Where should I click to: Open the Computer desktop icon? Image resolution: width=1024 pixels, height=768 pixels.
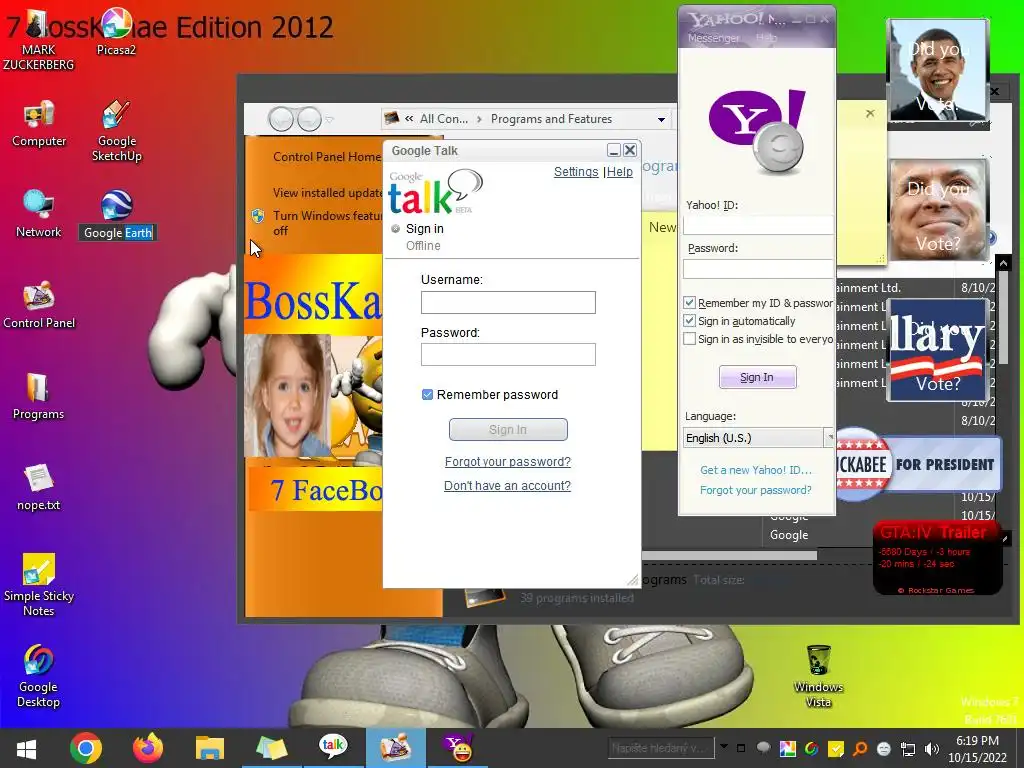click(39, 124)
